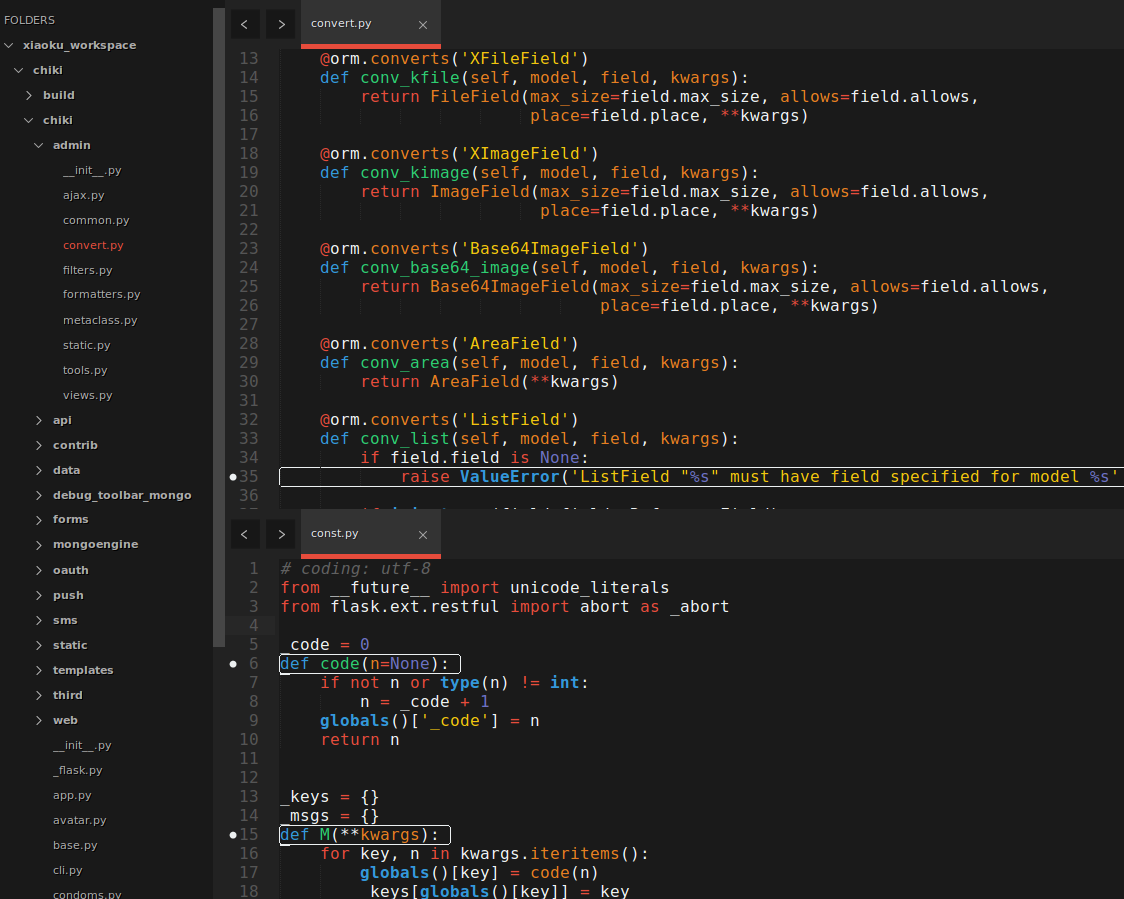
Task: Click the bookmark dot at const.py line 15
Action: [x=233, y=835]
